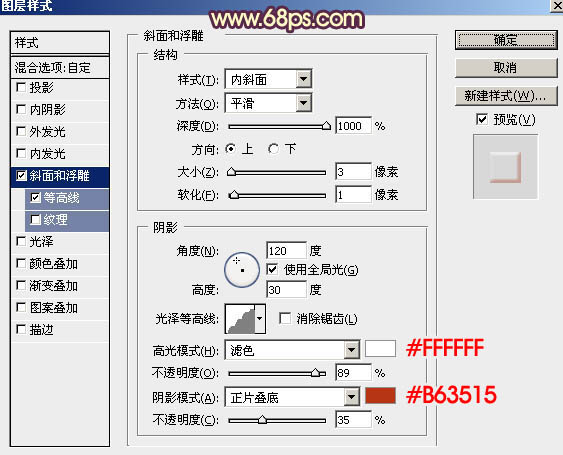Viewport: 563px width, 455px height.
Task: Enable the 颜色叠加 color overlay checkbox
Action: (21, 263)
